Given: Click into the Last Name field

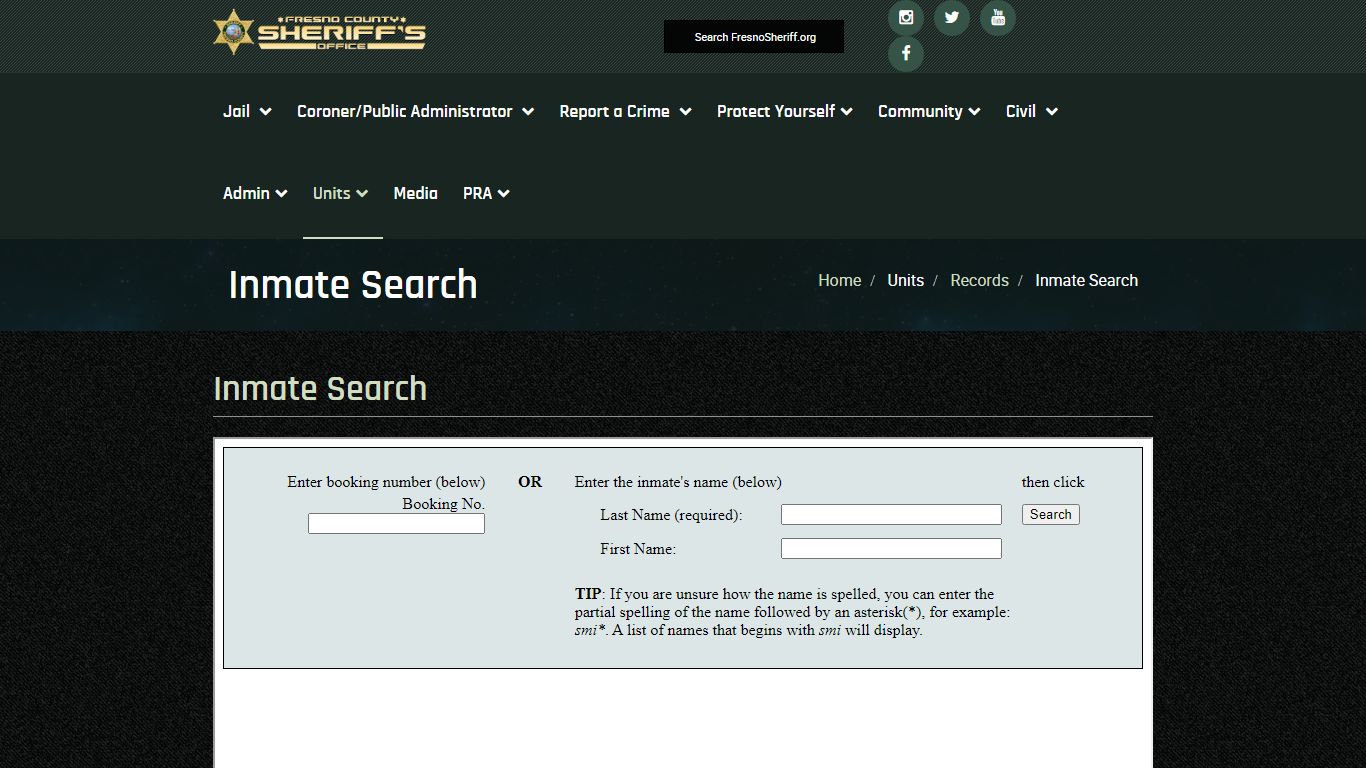Looking at the screenshot, I should click(891, 515).
